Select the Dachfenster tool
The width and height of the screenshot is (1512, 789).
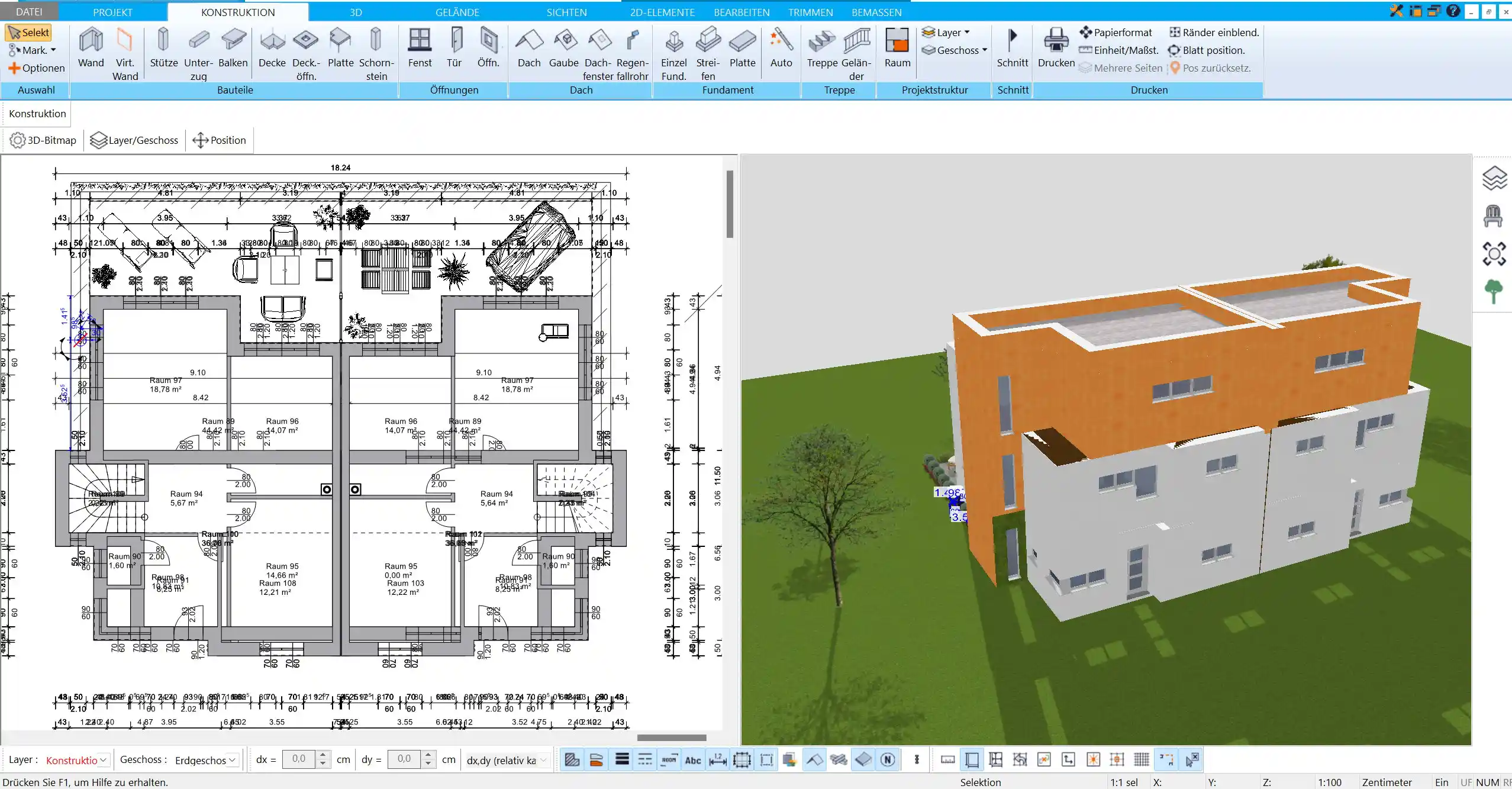point(598,54)
